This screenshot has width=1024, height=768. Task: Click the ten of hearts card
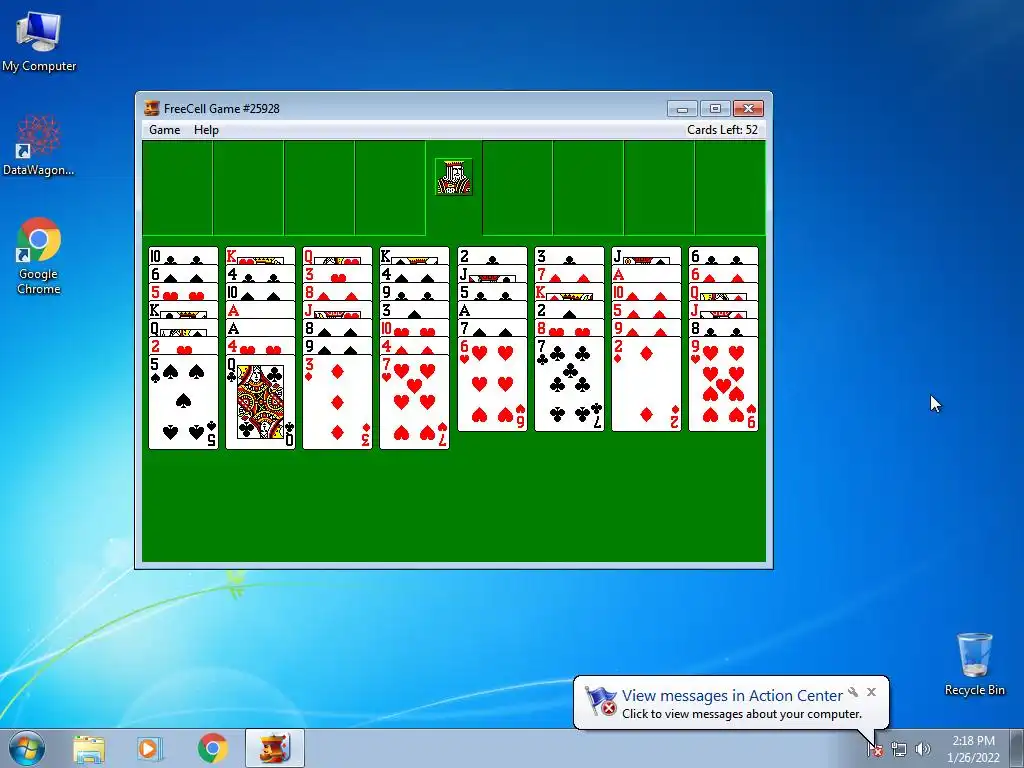414,328
